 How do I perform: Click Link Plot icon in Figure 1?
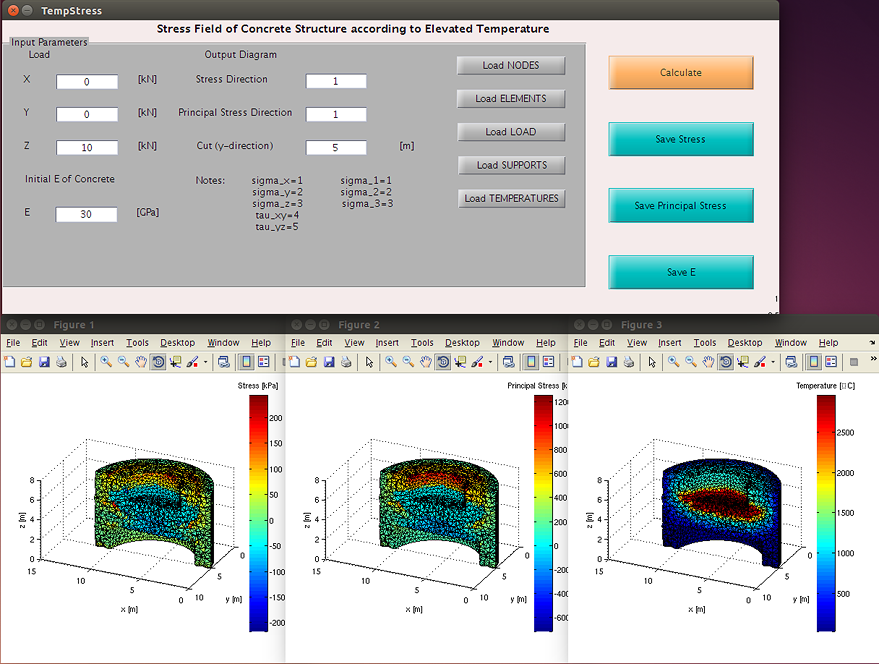pos(224,362)
